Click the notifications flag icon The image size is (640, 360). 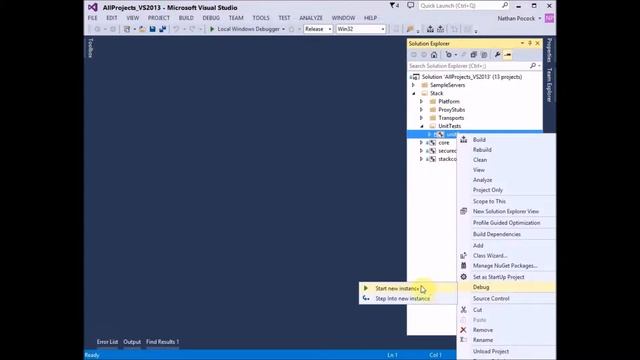click(x=394, y=5)
